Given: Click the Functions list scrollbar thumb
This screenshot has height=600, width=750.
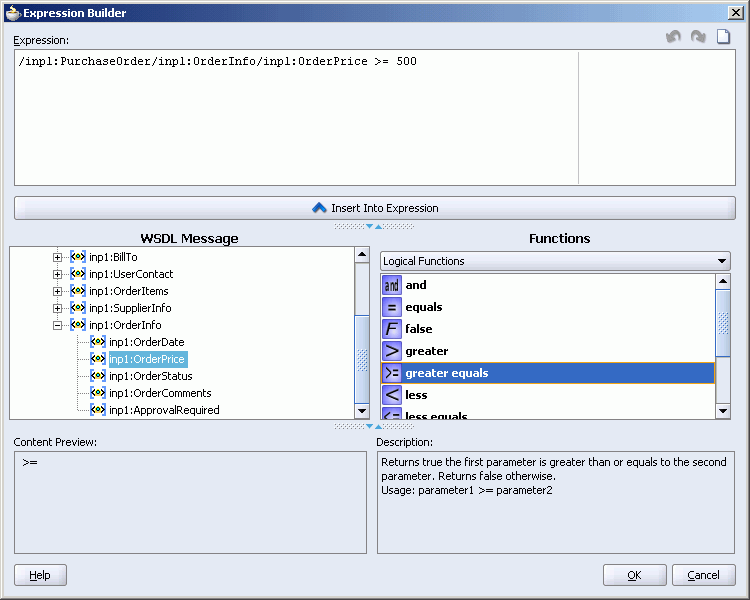Looking at the screenshot, I should pyautogui.click(x=723, y=323).
